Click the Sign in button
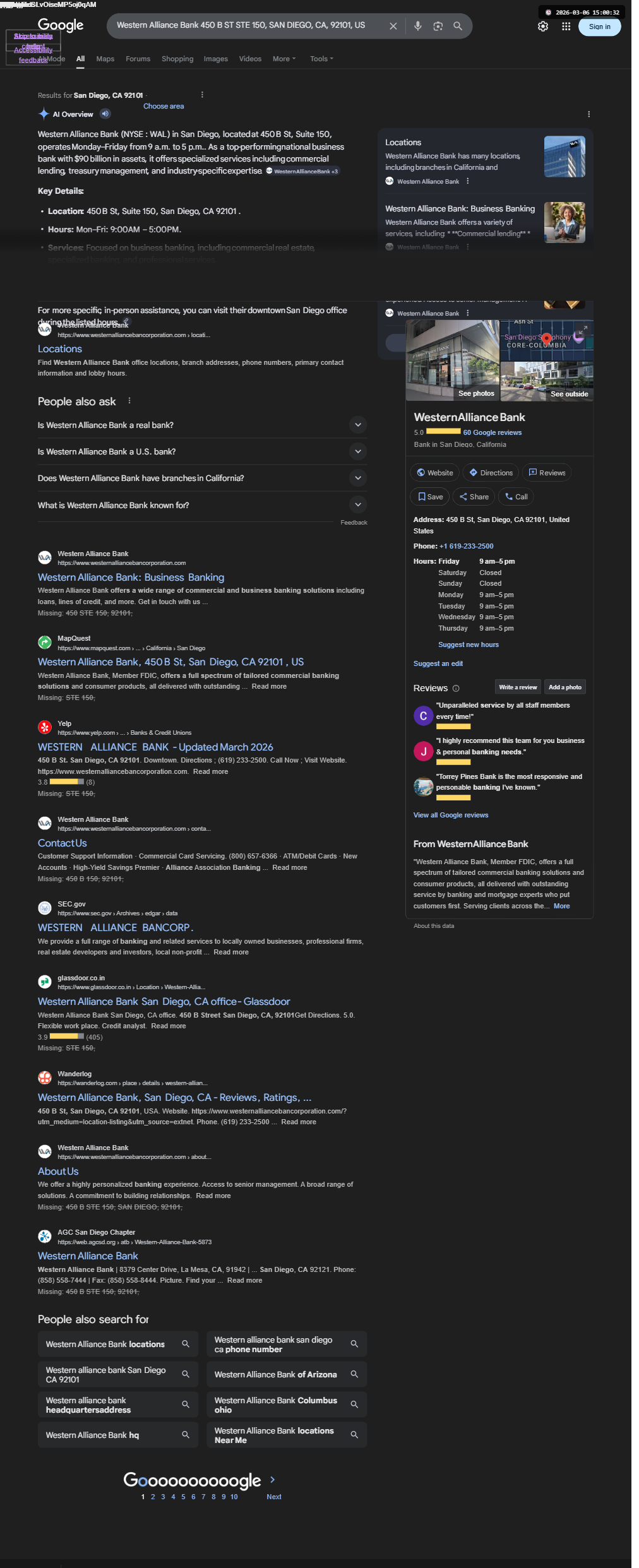This screenshot has width=639, height=1568. tap(599, 27)
